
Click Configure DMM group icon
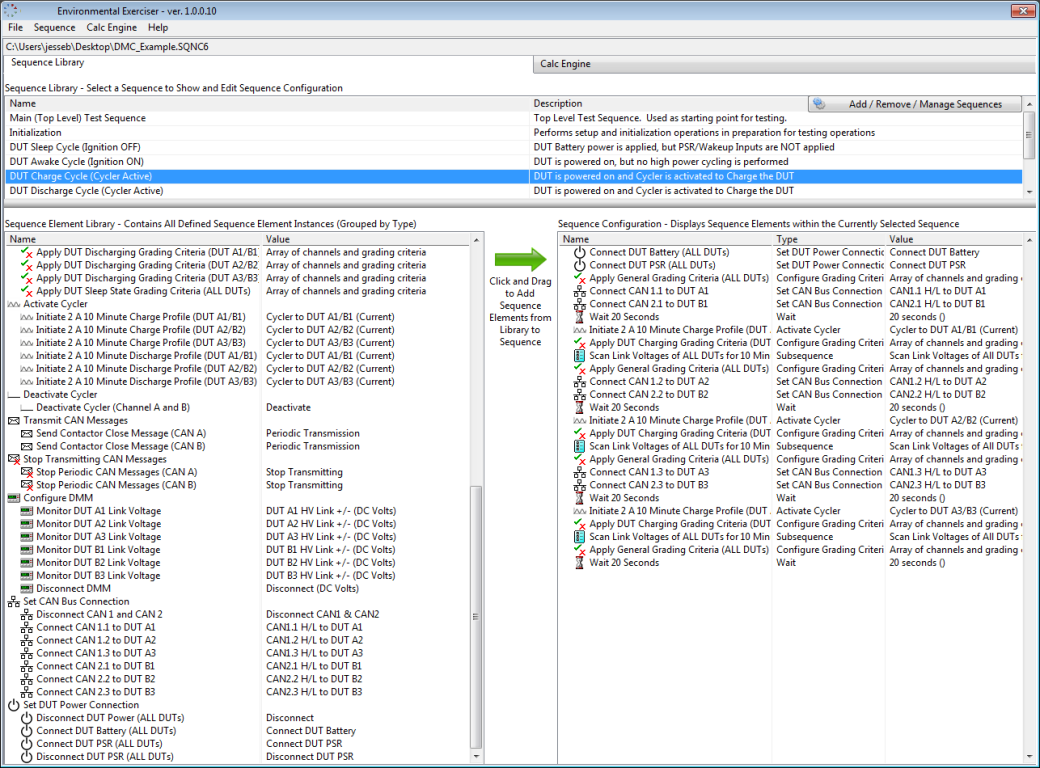[x=13, y=498]
